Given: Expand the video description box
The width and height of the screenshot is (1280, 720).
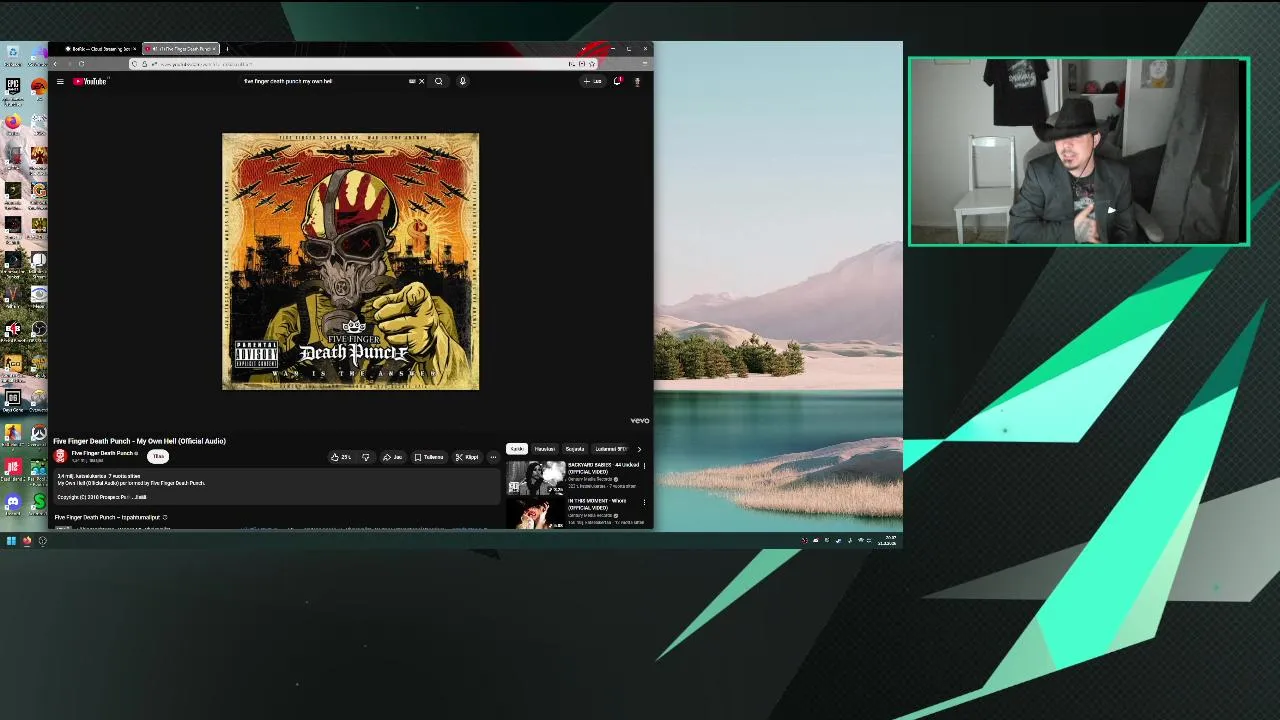Looking at the screenshot, I should 277,486.
